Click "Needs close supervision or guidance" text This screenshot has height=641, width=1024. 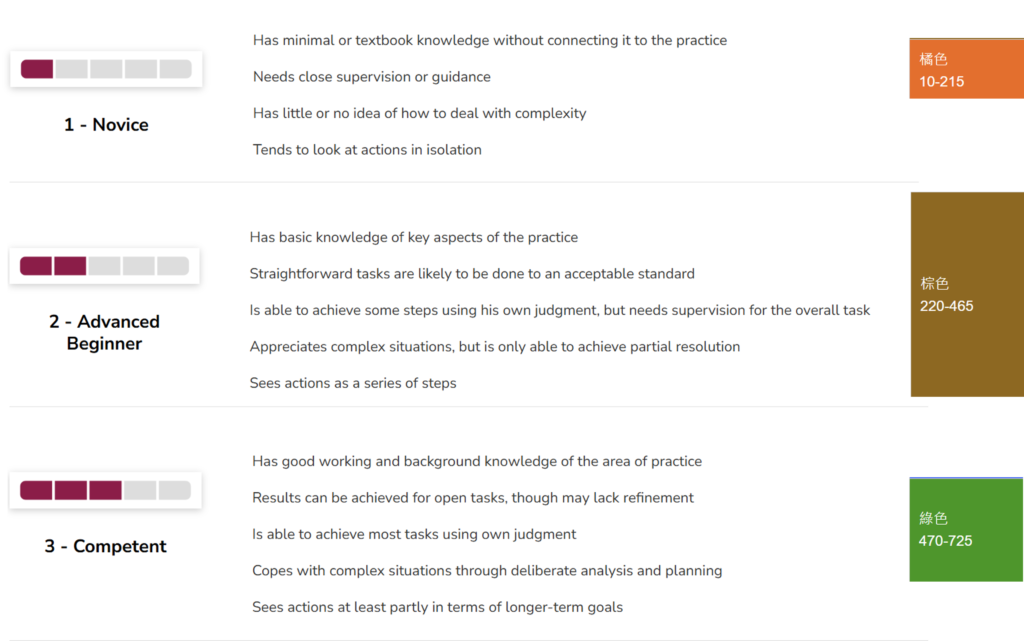tap(372, 77)
